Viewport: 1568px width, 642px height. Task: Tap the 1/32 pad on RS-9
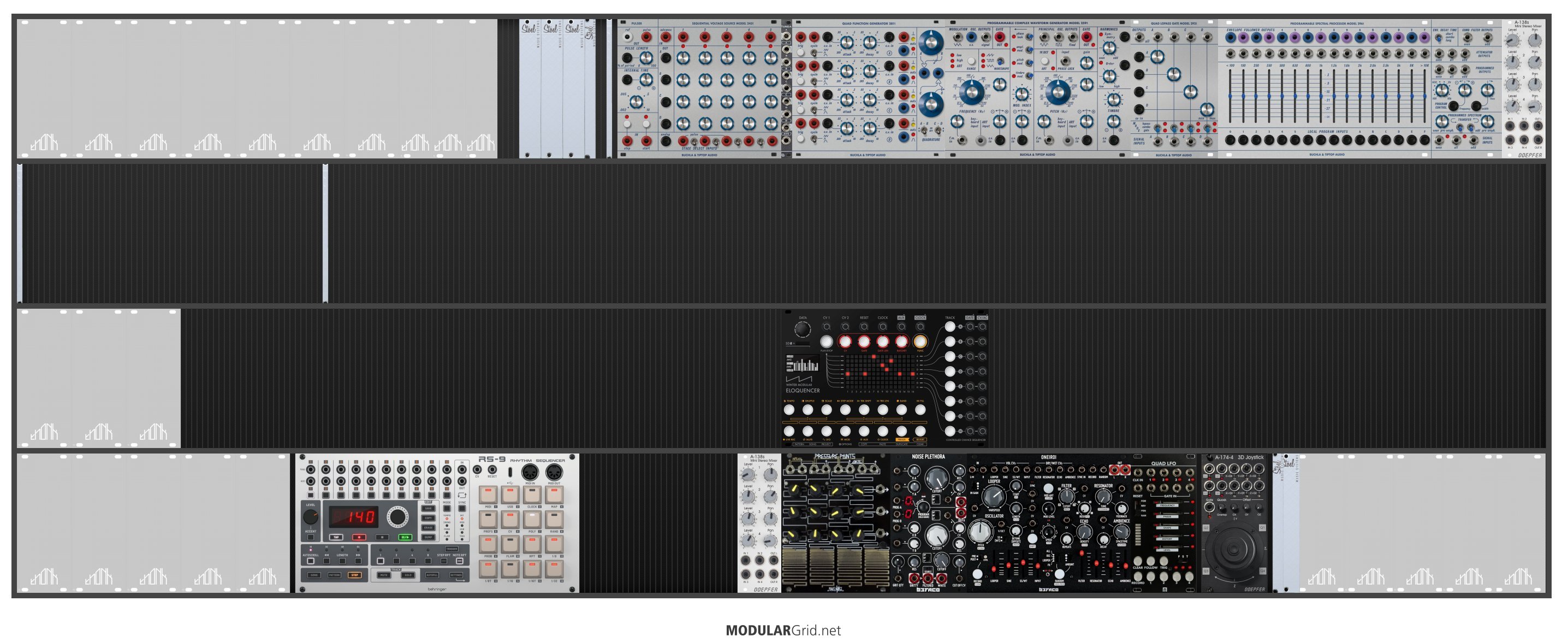tap(554, 569)
